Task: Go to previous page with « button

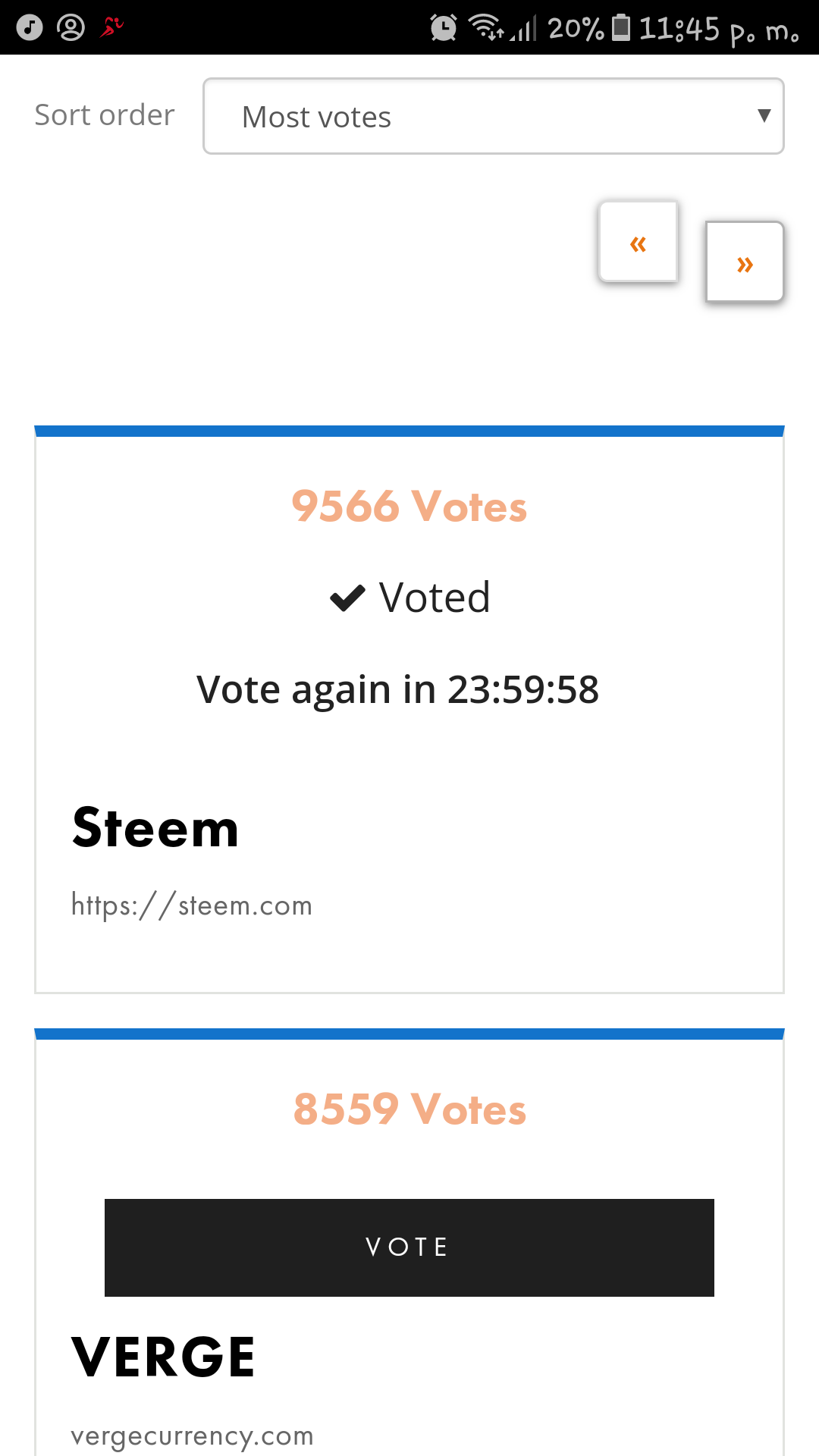Action: (x=638, y=242)
